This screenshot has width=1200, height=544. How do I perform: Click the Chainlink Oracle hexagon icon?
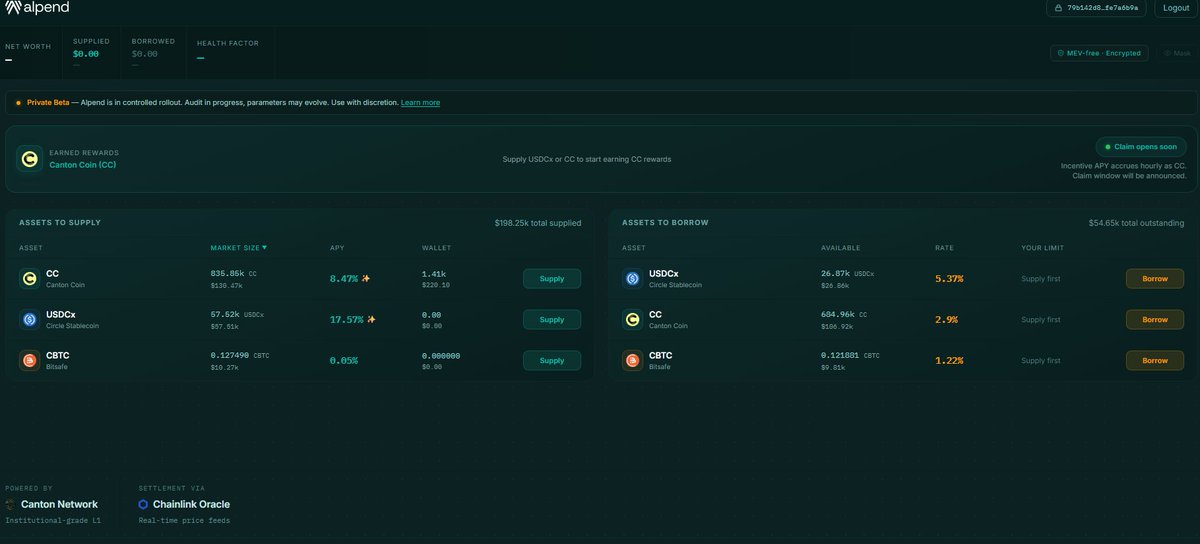tap(144, 504)
